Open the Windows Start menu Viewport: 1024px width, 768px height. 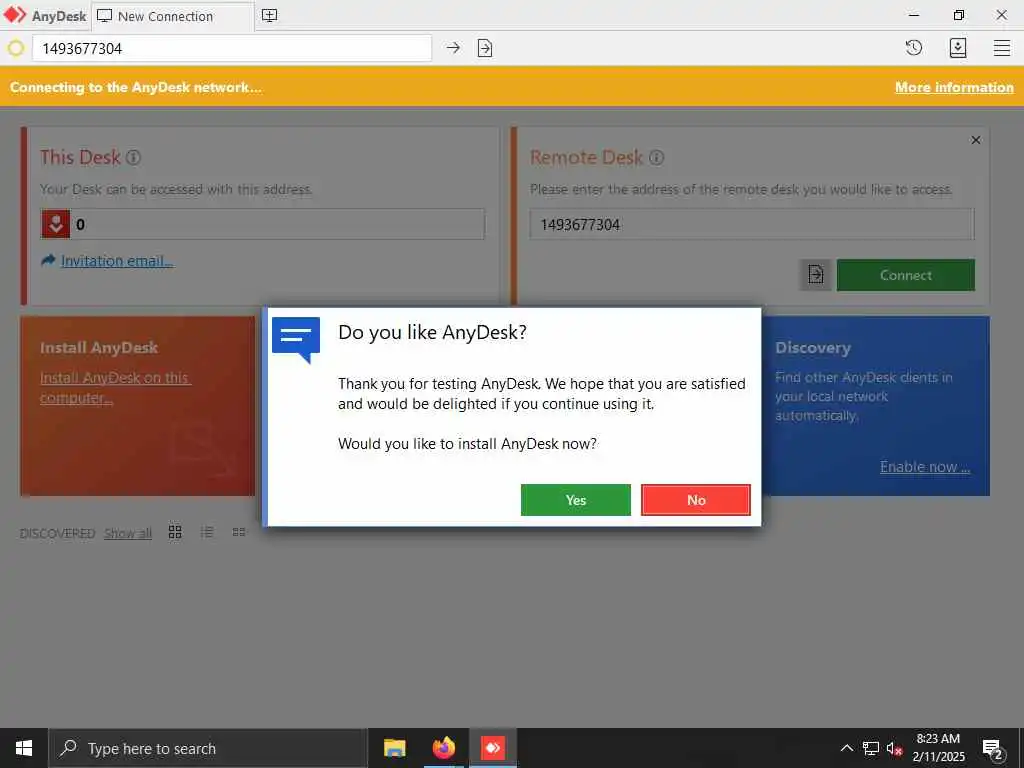click(24, 748)
